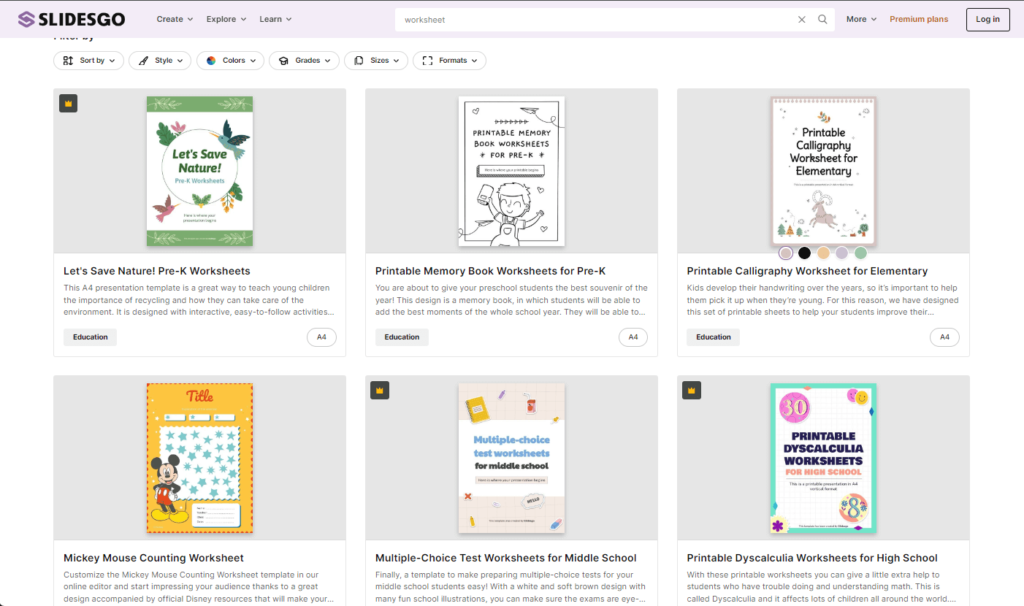The image size is (1024, 606).
Task: Click the A4 badge on Memory Book card
Action: [x=632, y=337]
